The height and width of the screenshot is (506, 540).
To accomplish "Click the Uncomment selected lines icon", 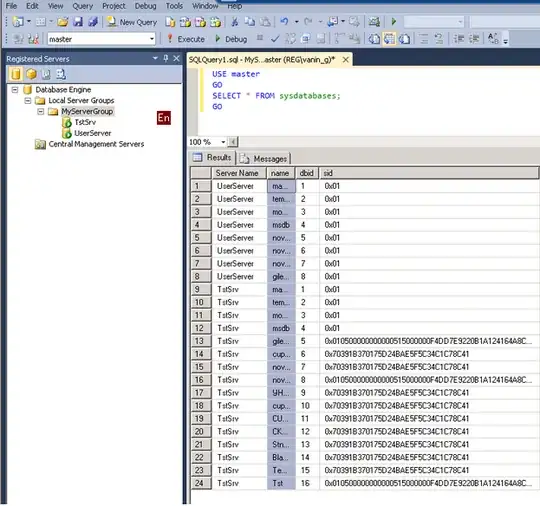I will pyautogui.click(x=439, y=39).
